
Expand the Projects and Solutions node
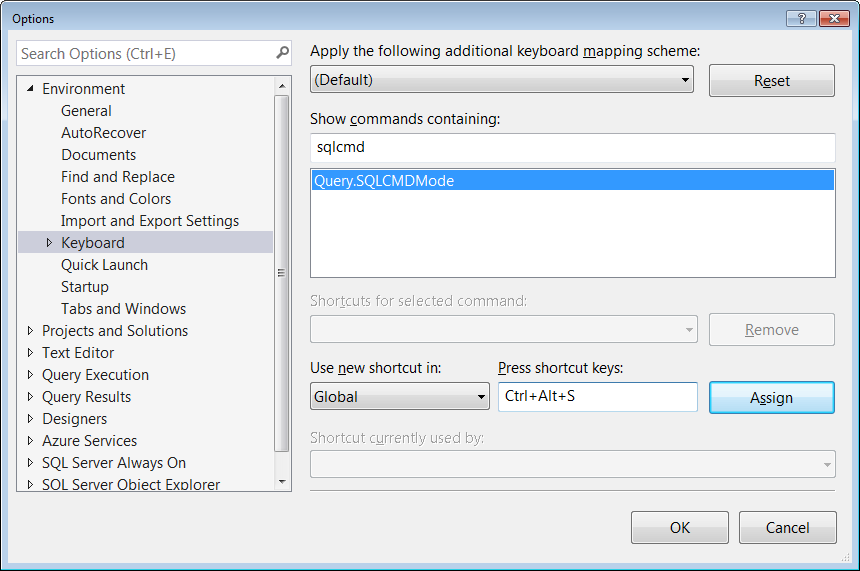(30, 331)
